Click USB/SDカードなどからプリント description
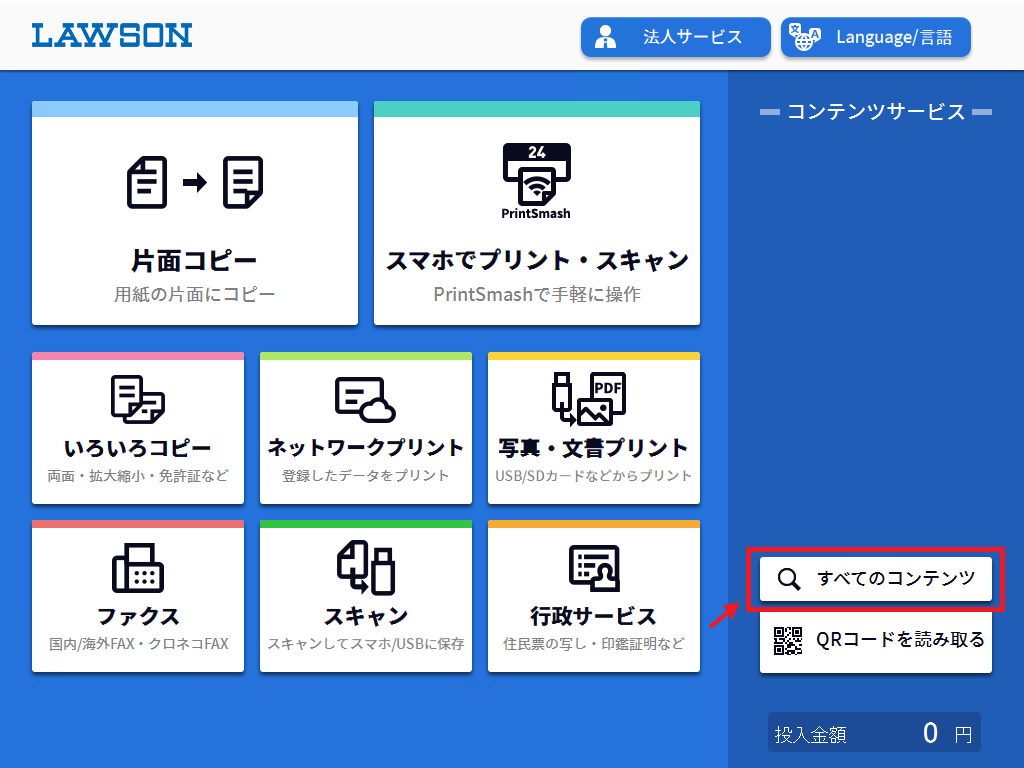The width and height of the screenshot is (1024, 768). coord(594,476)
